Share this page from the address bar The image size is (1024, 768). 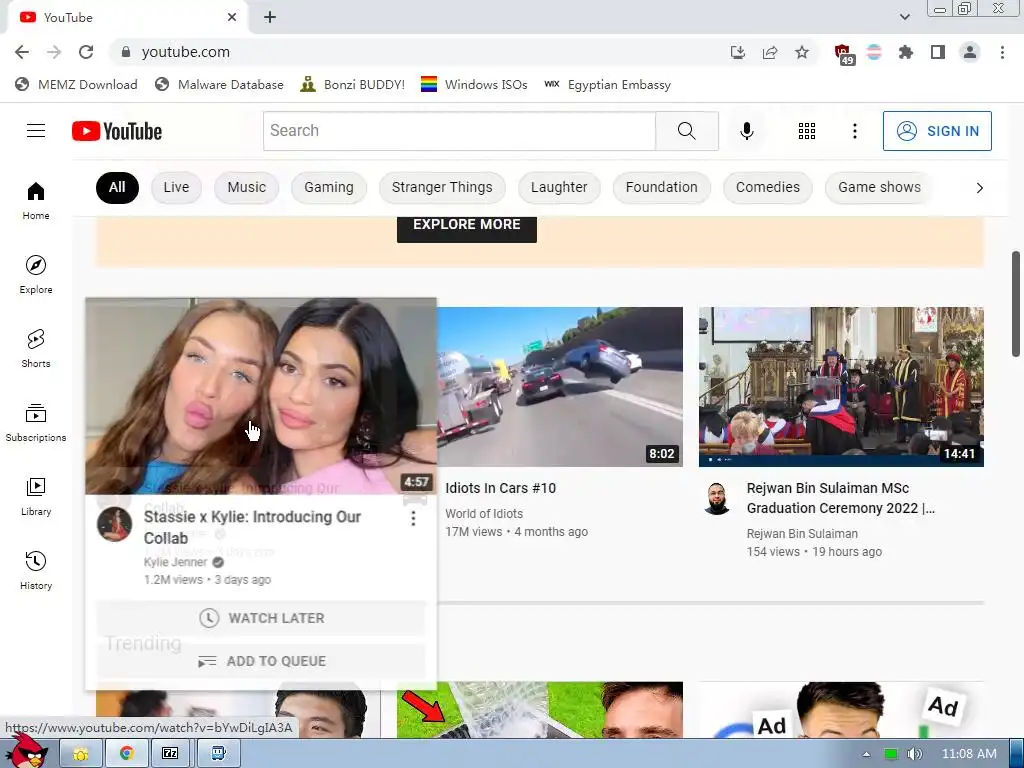770,52
